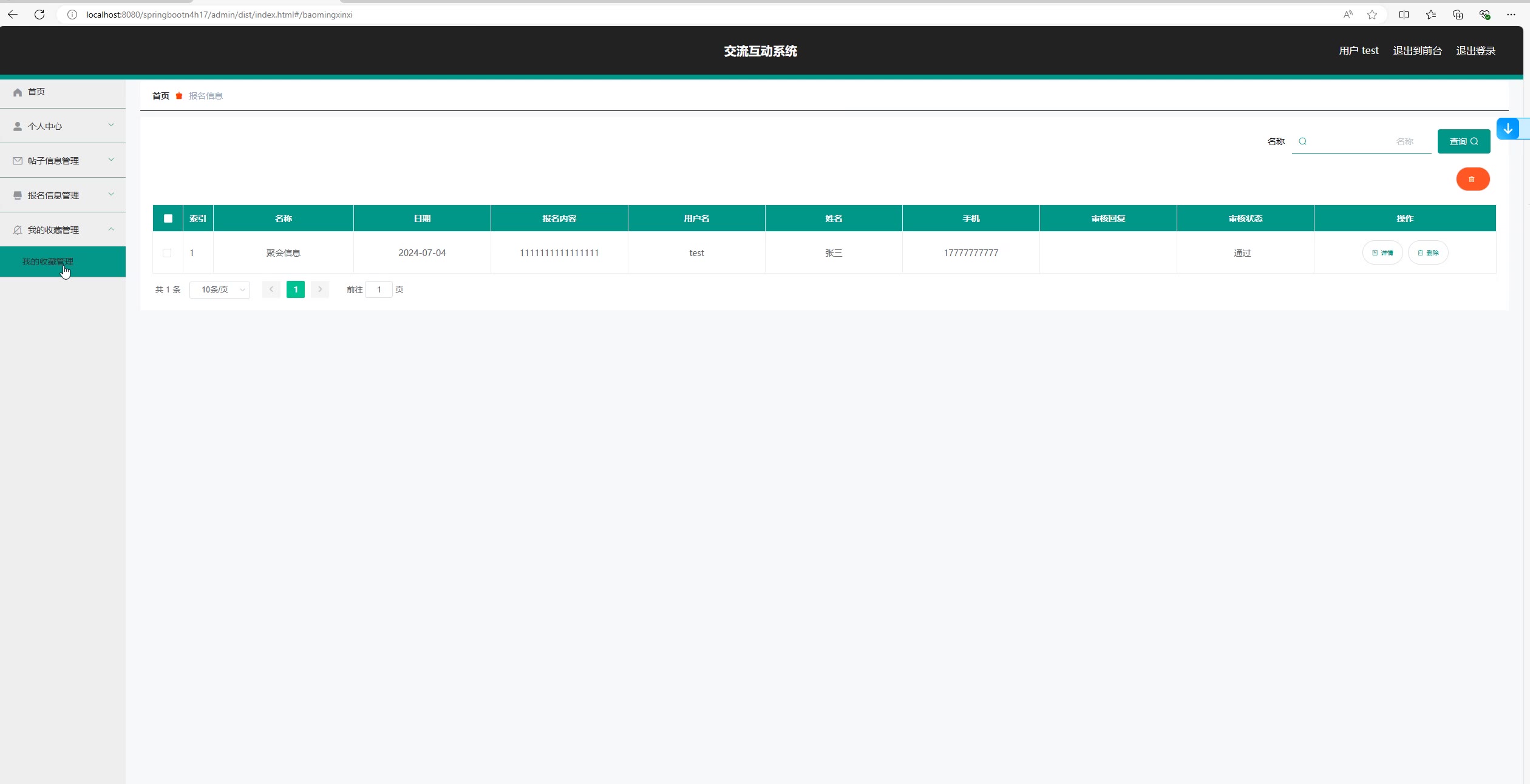Image resolution: width=1530 pixels, height=784 pixels.
Task: Refresh the browser page
Action: click(x=39, y=15)
